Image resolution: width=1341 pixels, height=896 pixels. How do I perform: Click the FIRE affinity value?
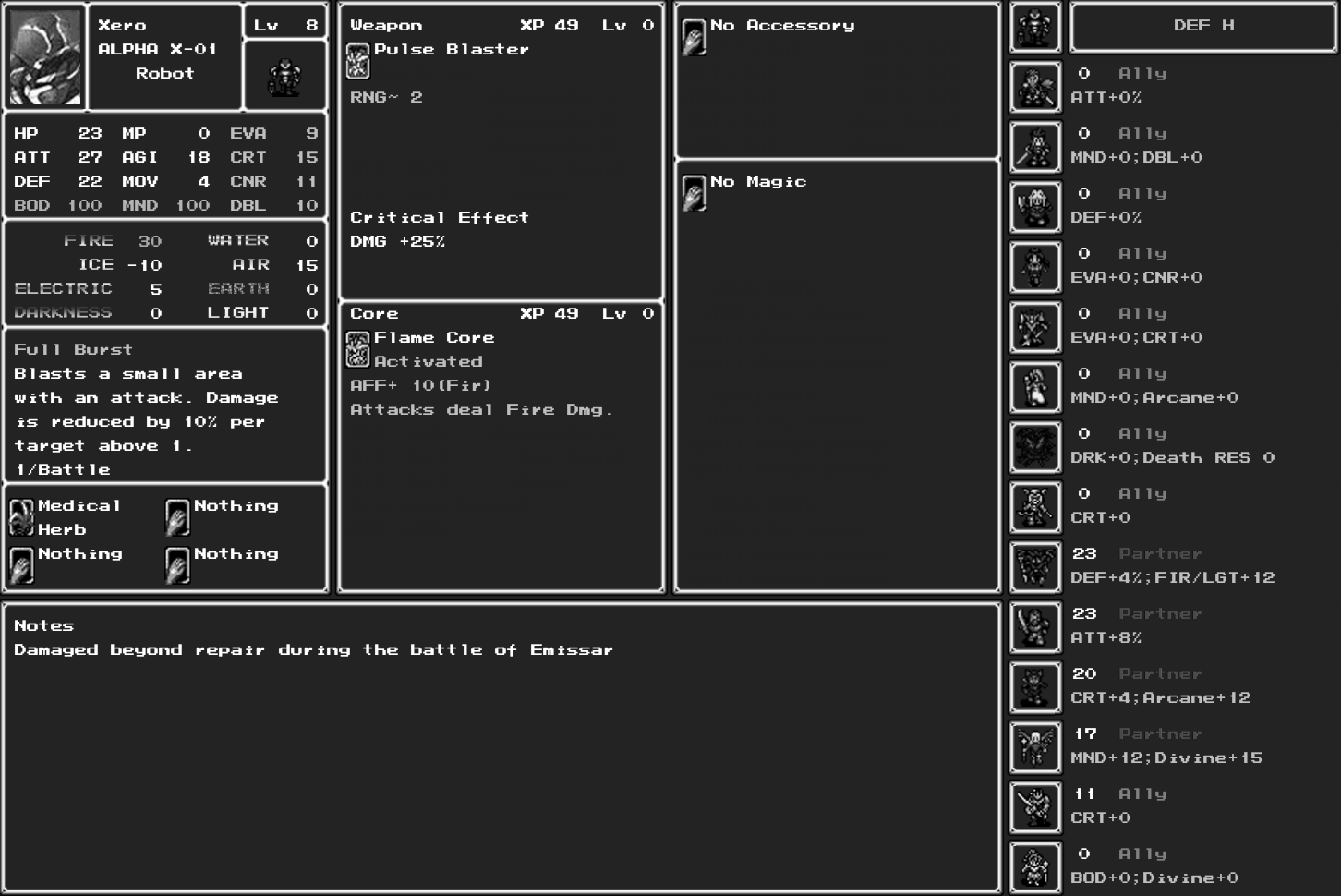point(149,241)
